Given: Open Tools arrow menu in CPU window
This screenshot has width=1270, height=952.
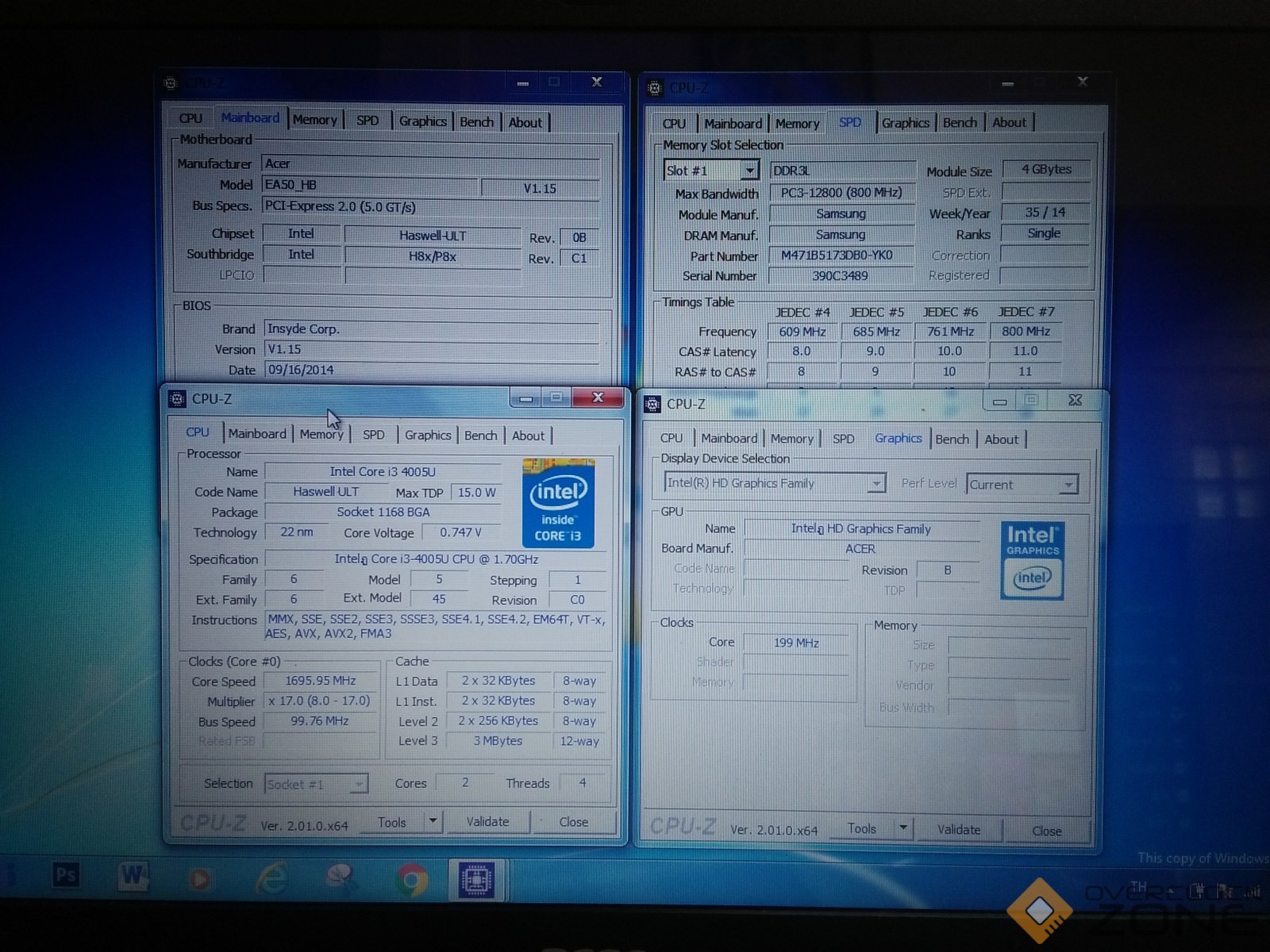Looking at the screenshot, I should click(x=433, y=821).
